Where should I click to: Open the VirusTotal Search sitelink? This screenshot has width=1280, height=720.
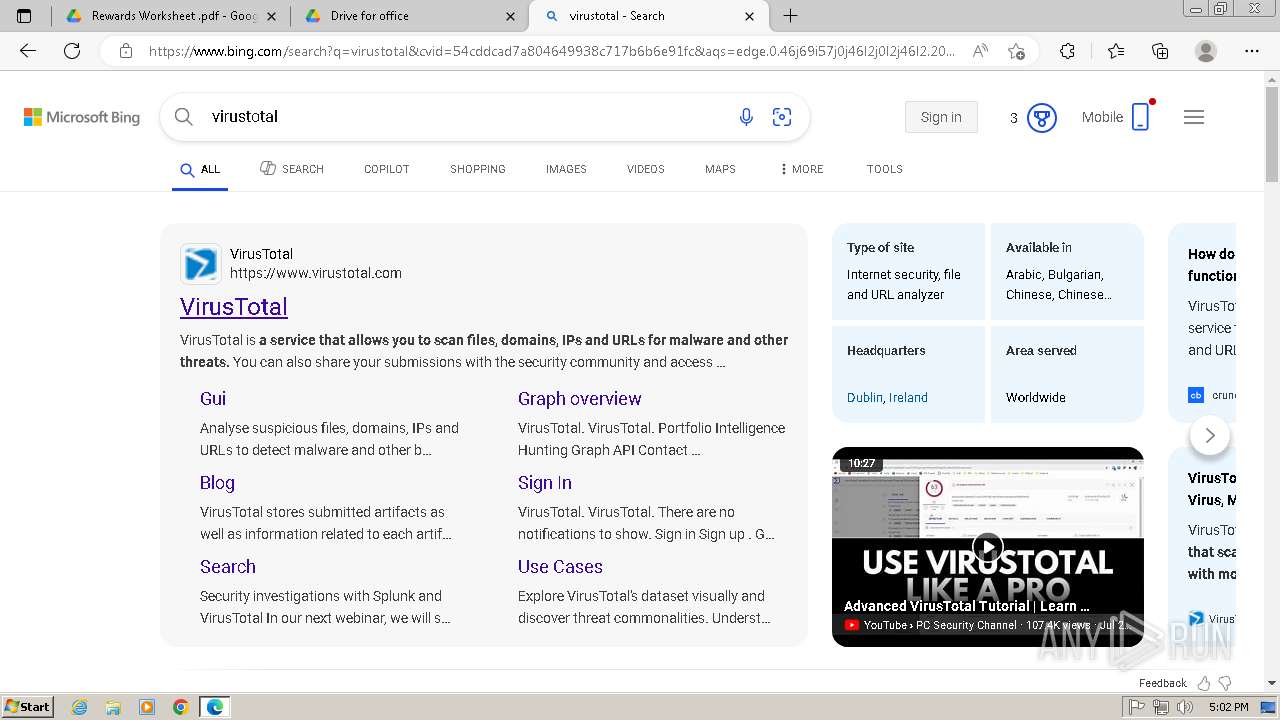[x=228, y=566]
